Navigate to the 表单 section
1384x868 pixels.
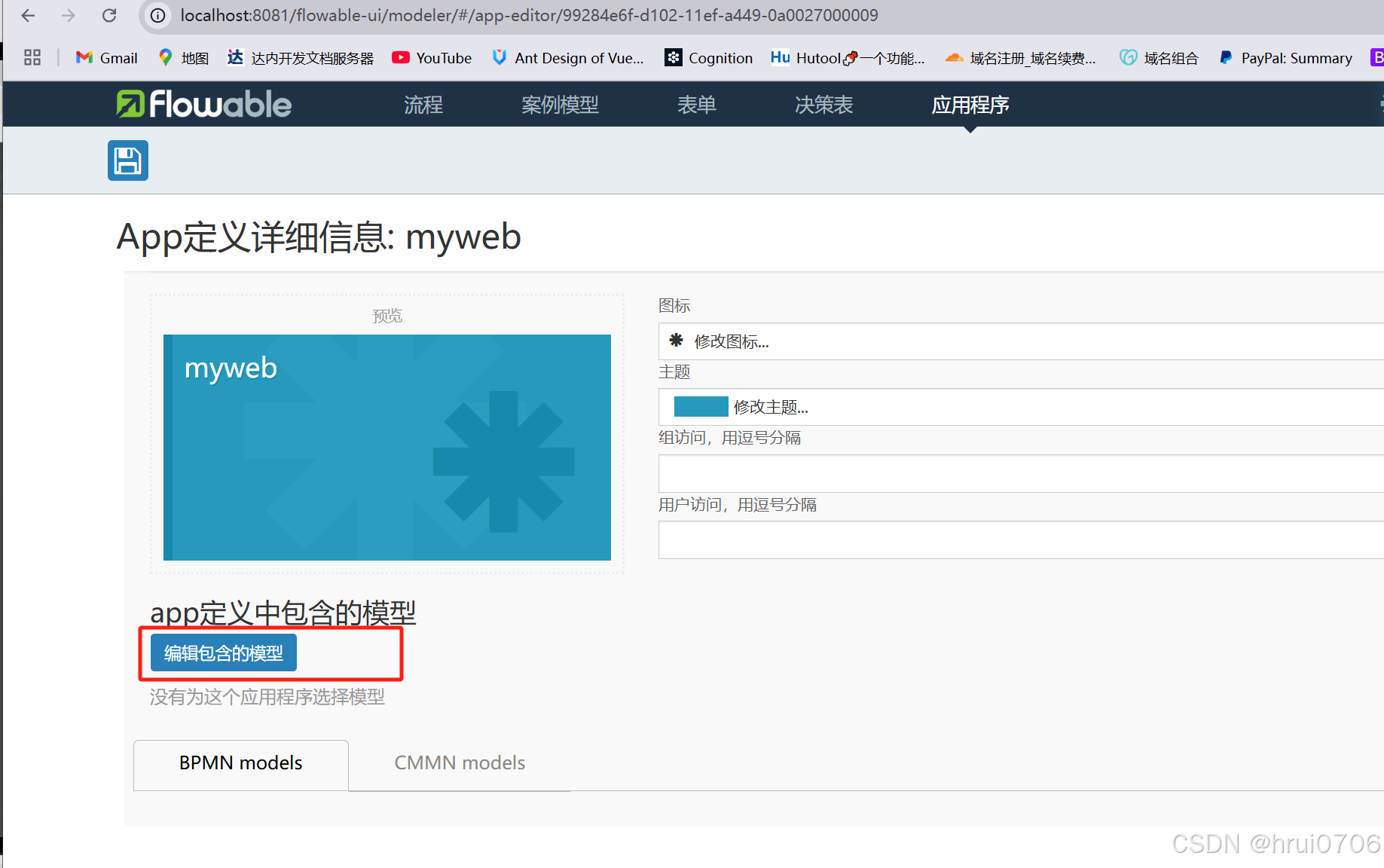point(695,105)
